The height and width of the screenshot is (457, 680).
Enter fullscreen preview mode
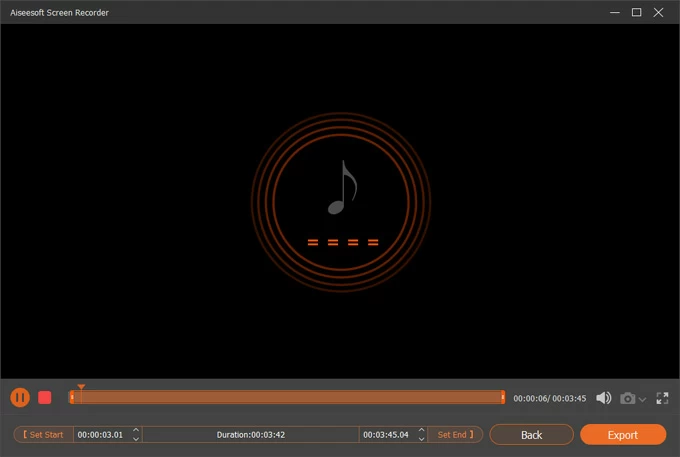(x=662, y=398)
